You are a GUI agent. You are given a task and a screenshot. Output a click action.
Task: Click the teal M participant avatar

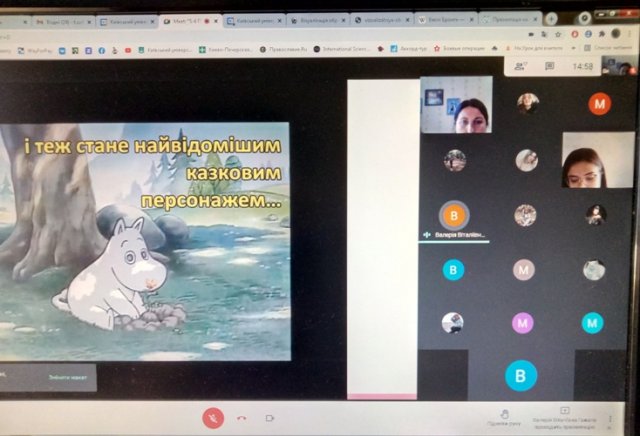point(593,323)
